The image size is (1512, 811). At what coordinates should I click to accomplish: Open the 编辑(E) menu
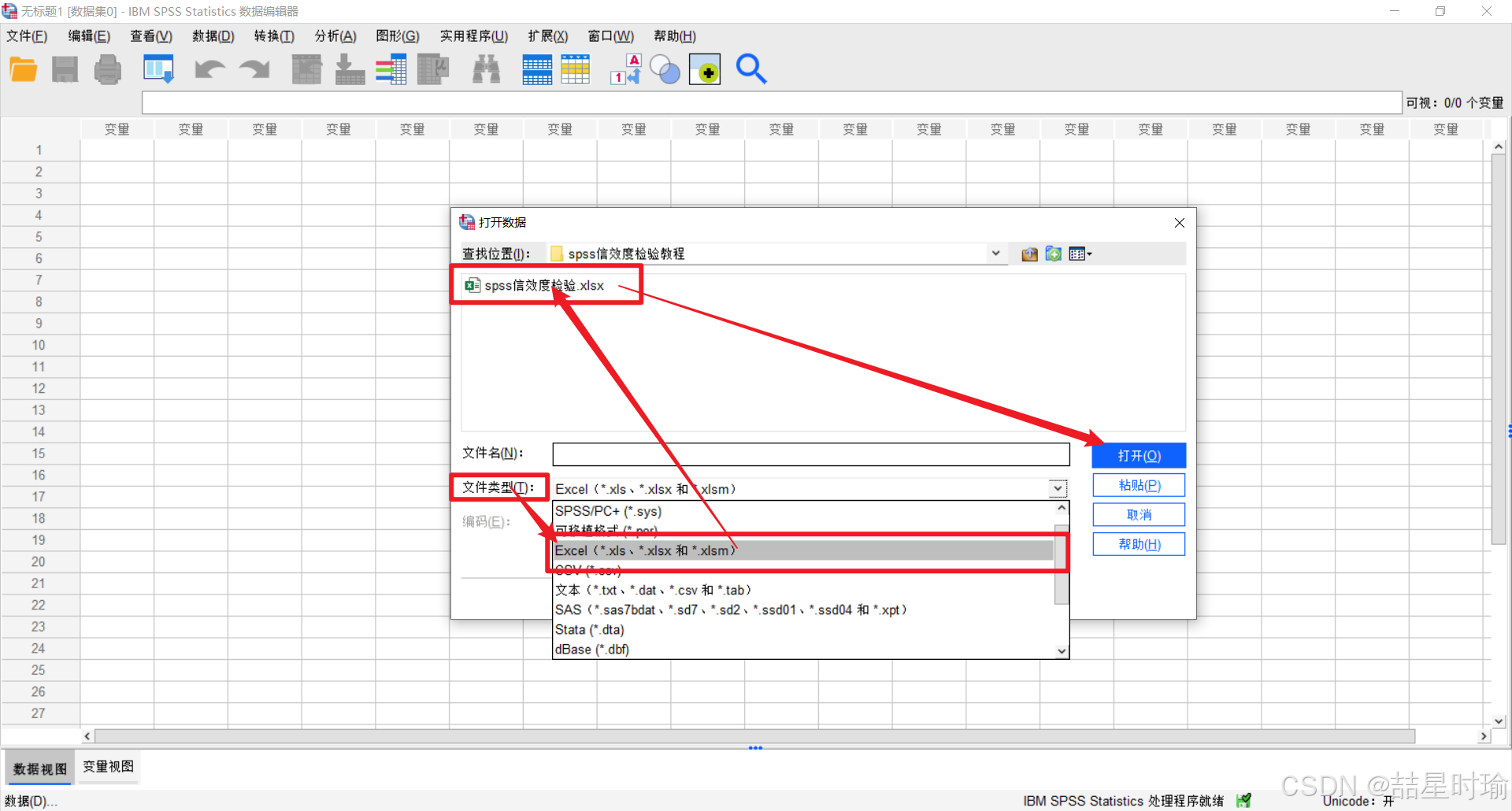pyautogui.click(x=89, y=36)
